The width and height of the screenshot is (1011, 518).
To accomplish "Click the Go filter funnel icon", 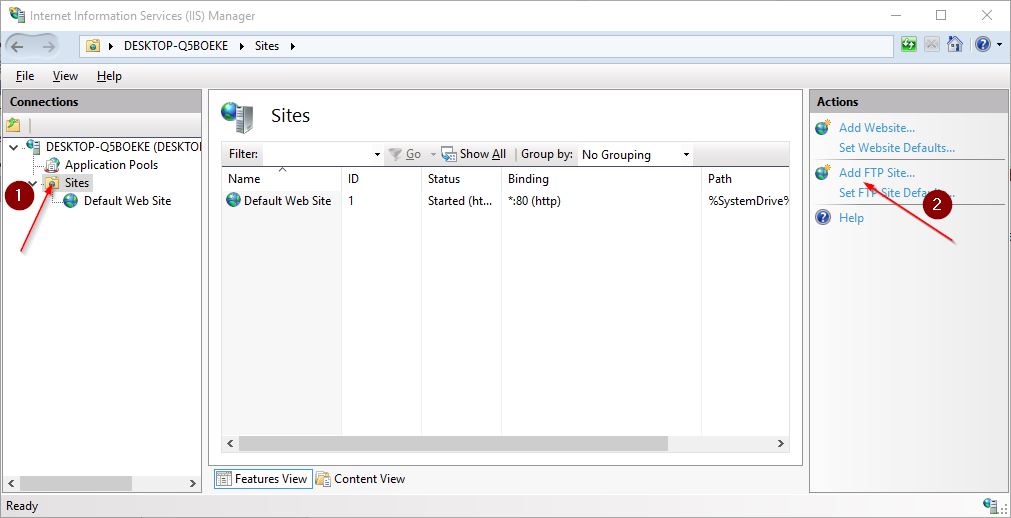I will [x=395, y=154].
